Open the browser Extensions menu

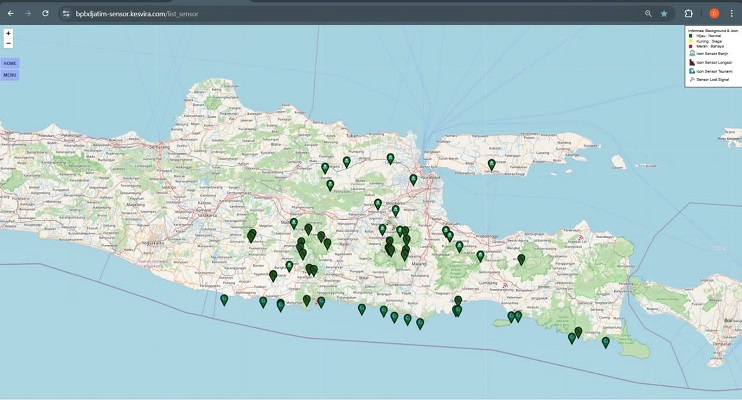tap(689, 13)
